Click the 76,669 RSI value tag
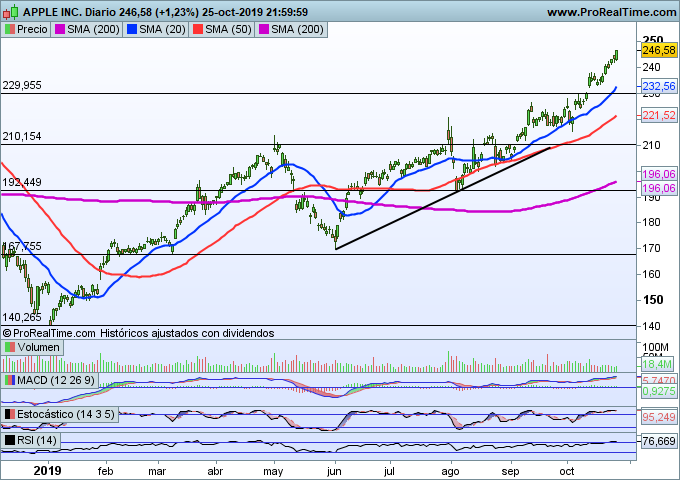 point(659,441)
